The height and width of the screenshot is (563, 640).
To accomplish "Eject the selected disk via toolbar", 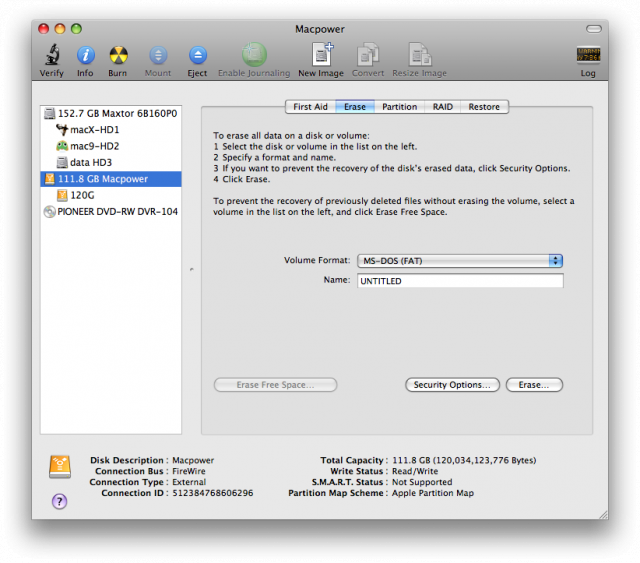I will pos(197,55).
